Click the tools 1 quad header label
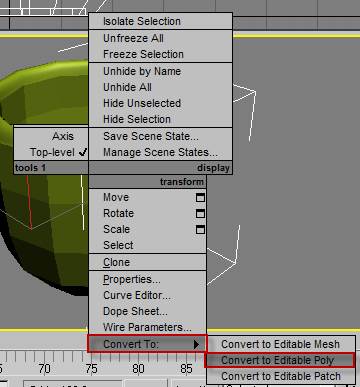 pyautogui.click(x=30, y=168)
